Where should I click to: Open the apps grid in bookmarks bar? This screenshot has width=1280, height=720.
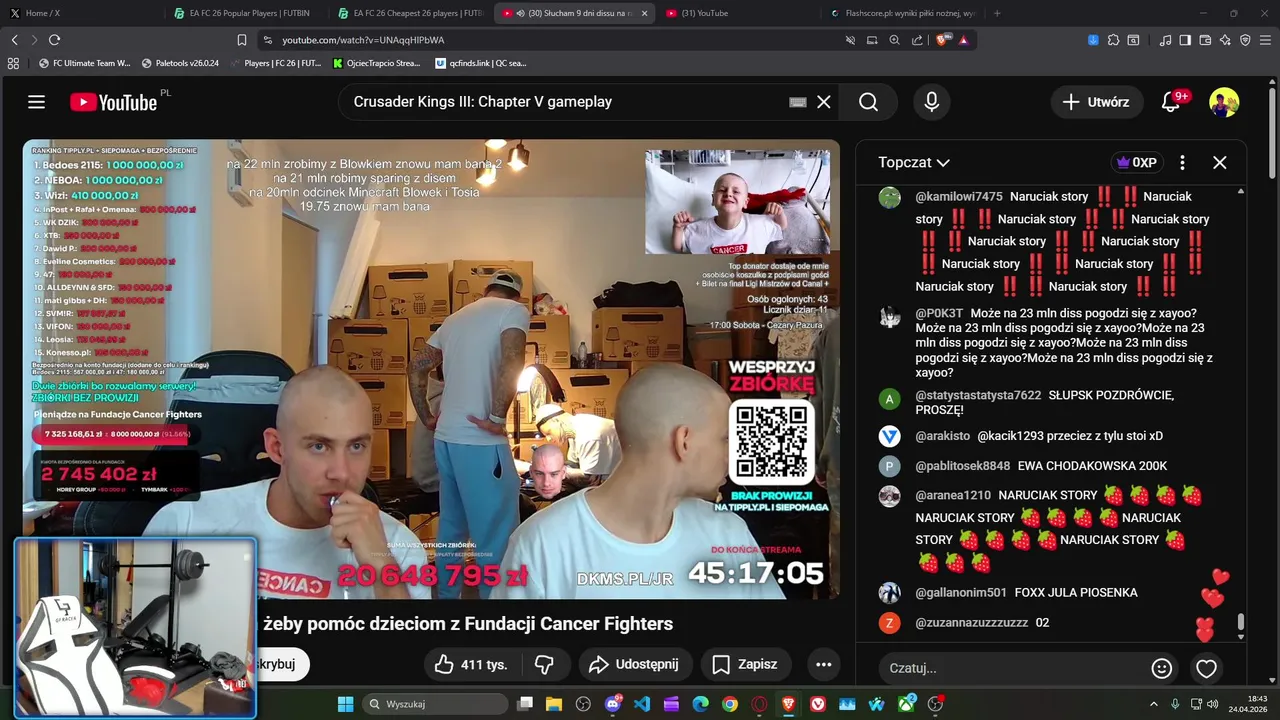pyautogui.click(x=13, y=63)
